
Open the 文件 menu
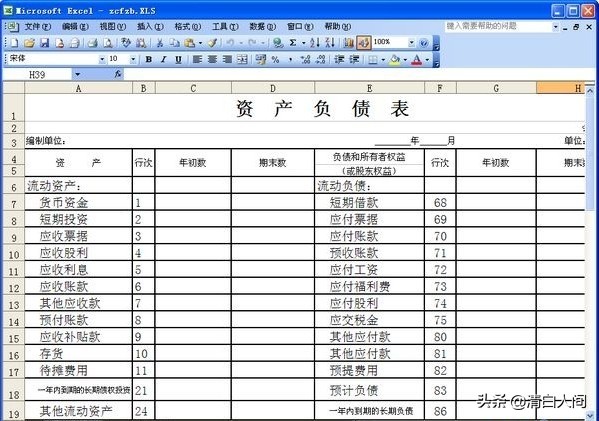[x=38, y=26]
